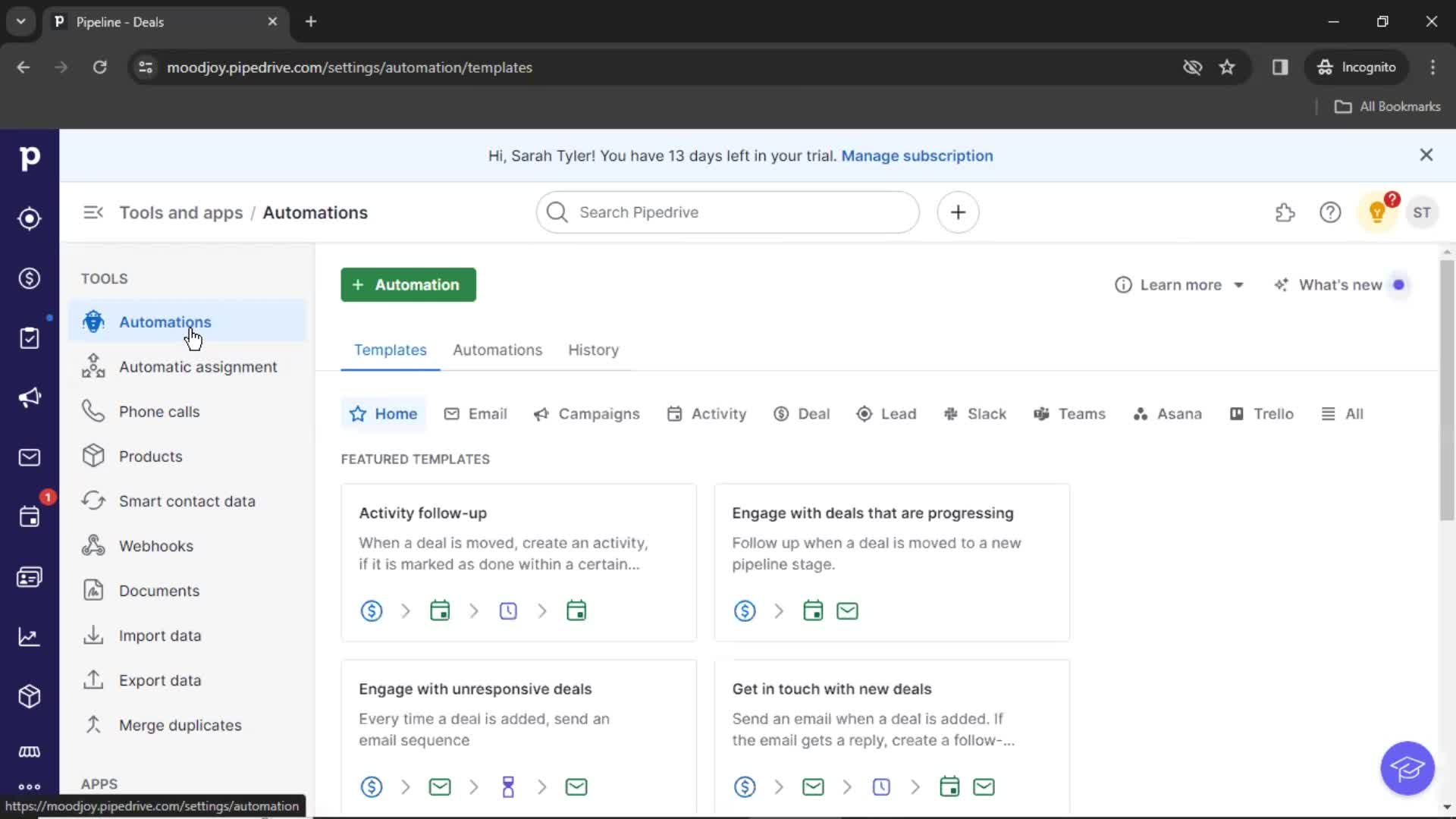The width and height of the screenshot is (1456, 819).
Task: Open the More three-dots rail icon
Action: click(x=29, y=786)
